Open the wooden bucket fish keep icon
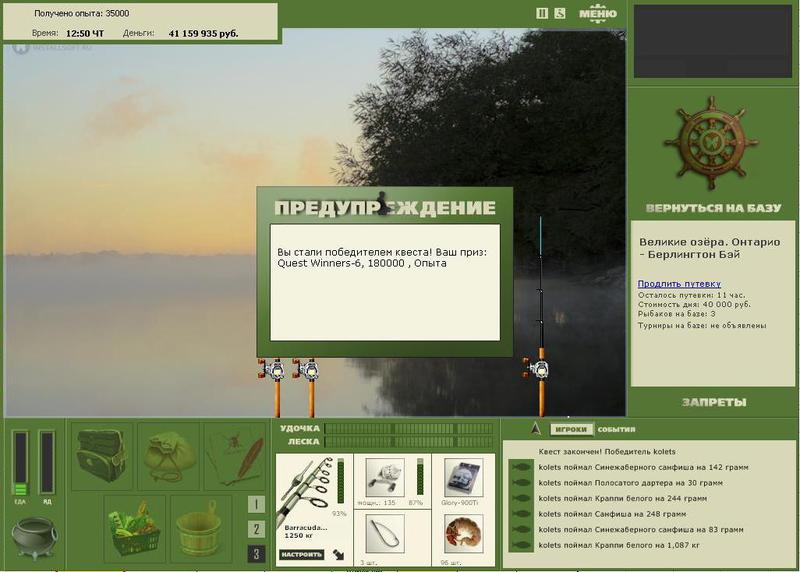Image resolution: width=800 pixels, height=572 pixels. 201,528
